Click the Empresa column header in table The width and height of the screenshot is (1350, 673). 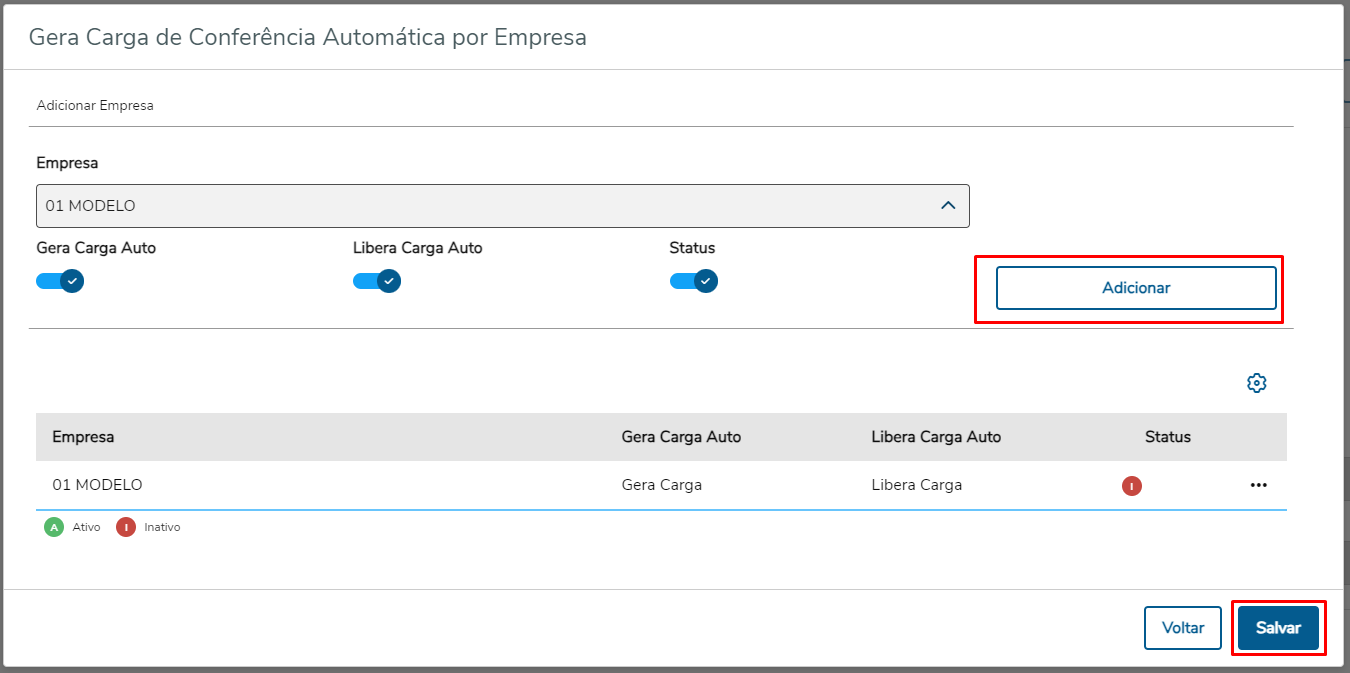[x=83, y=437]
